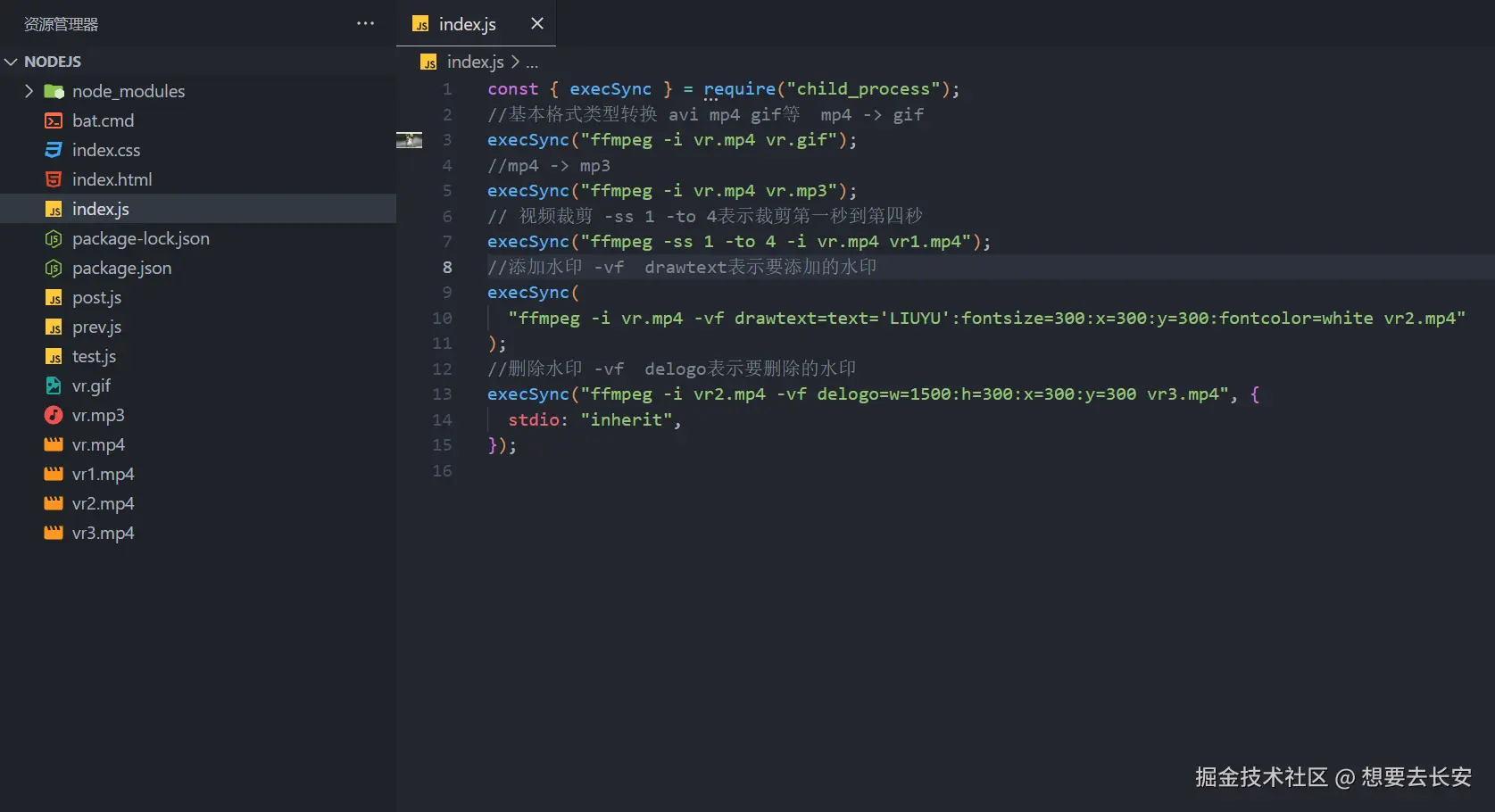Click the image preview thumbnail beside line 3

409,140
